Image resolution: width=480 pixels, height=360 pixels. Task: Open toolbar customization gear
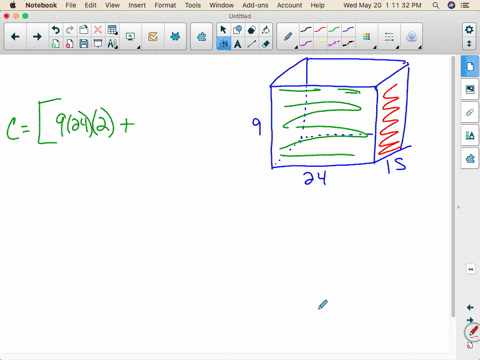coord(469,30)
